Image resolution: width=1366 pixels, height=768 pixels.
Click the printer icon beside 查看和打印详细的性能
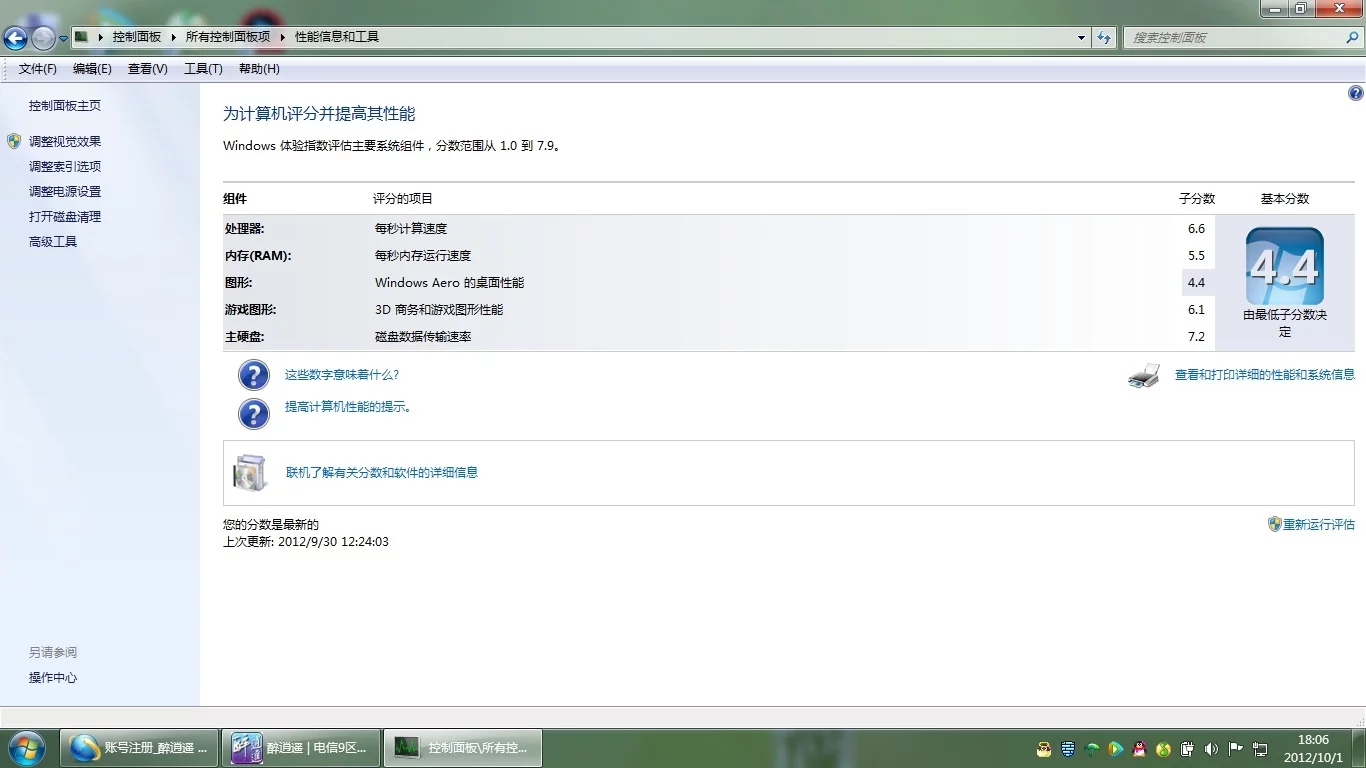[x=1144, y=376]
